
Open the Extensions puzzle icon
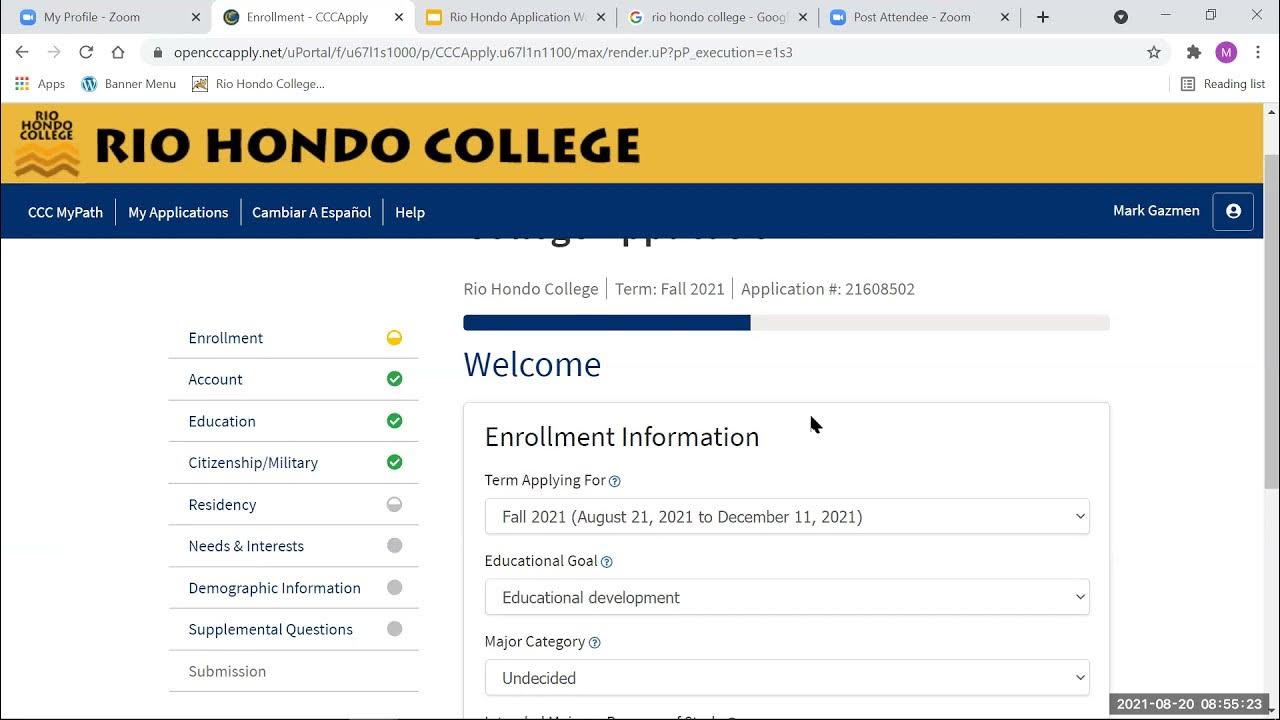click(1193, 52)
